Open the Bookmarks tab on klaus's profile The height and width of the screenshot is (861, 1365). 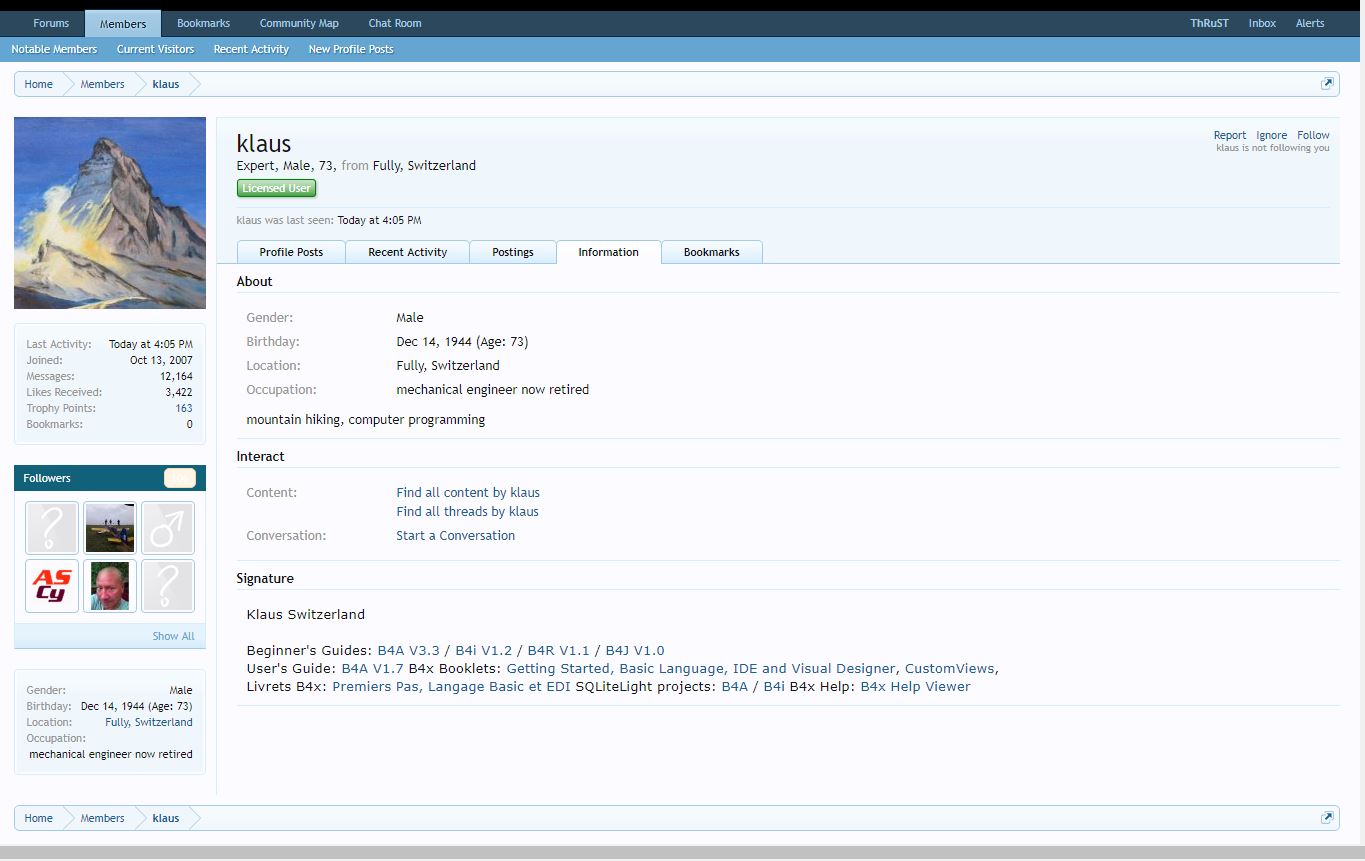coord(711,252)
